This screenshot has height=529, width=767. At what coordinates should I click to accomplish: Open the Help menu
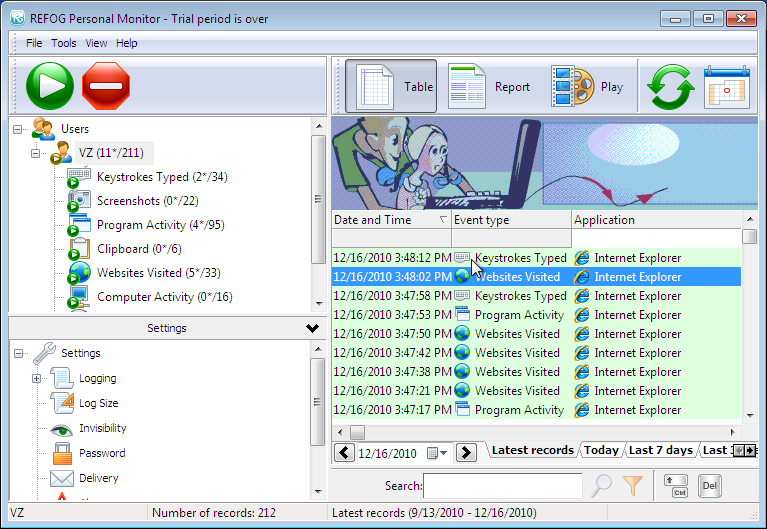coord(126,43)
